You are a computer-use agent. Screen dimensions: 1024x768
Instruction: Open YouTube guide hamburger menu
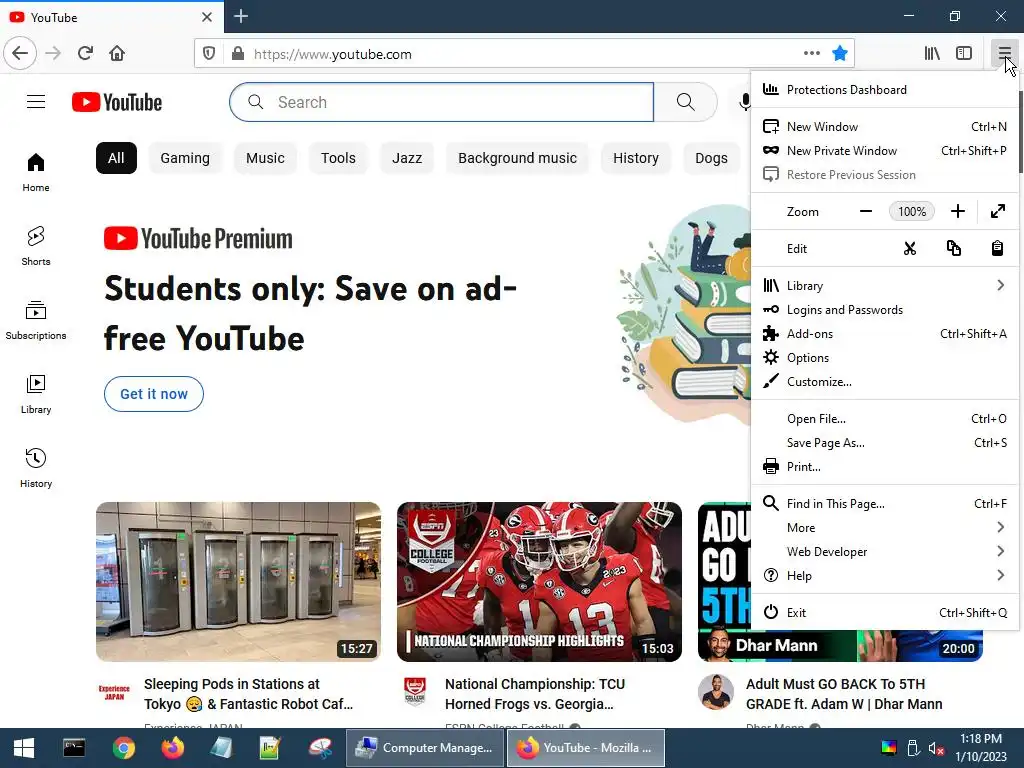[36, 102]
